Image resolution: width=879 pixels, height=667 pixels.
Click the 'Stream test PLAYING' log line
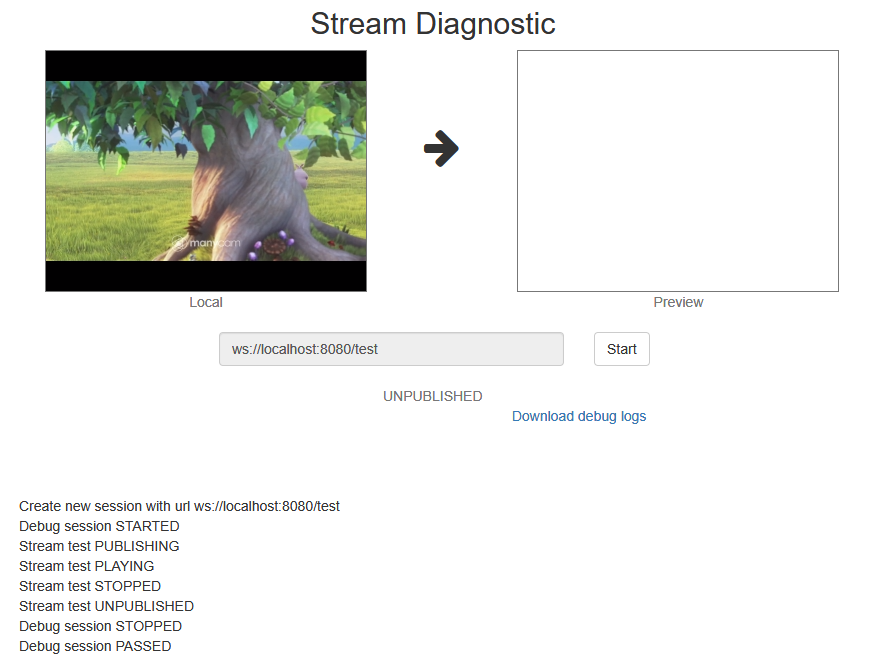pos(86,566)
